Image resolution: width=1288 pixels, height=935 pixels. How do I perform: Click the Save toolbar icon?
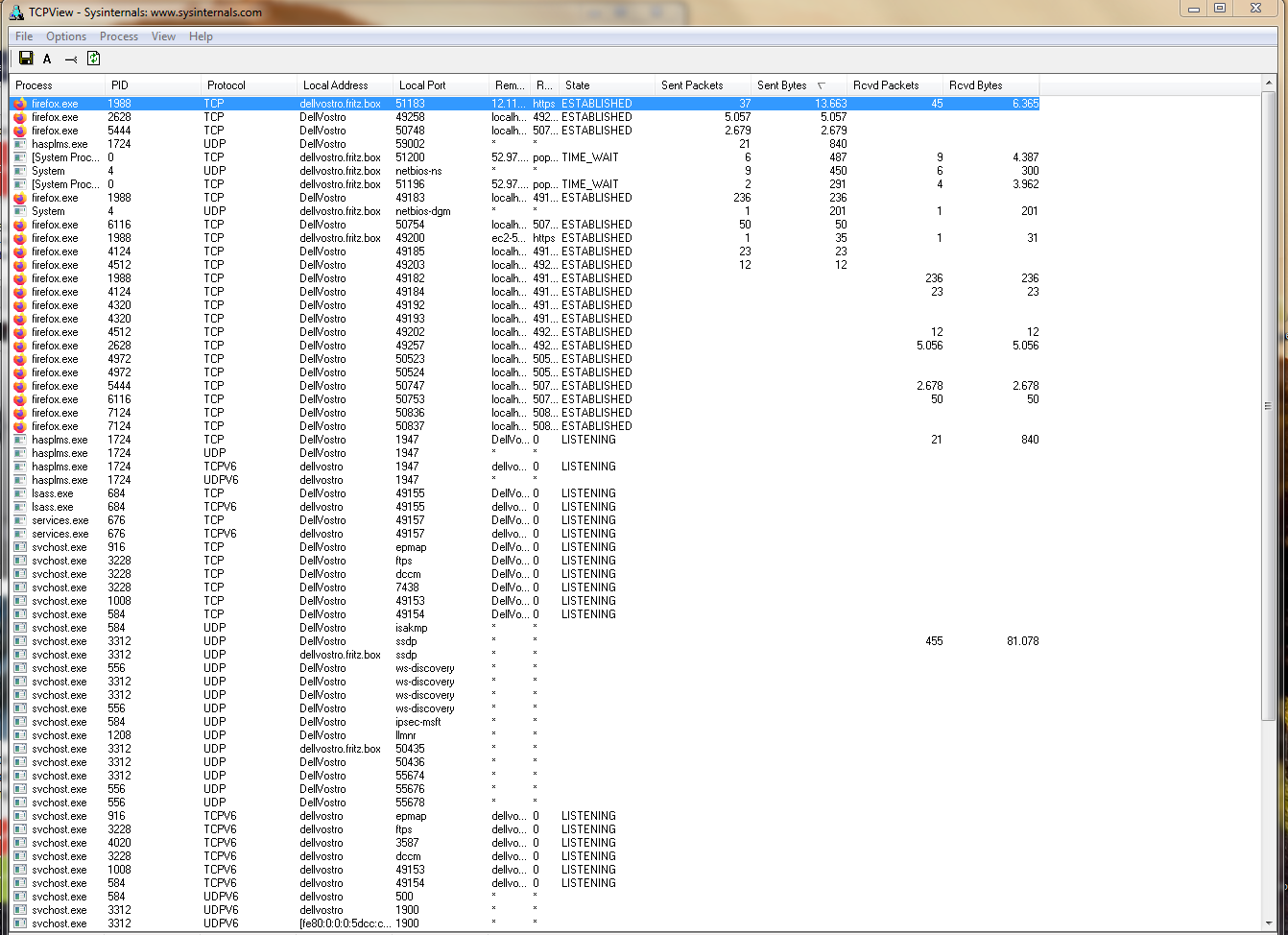(26, 59)
